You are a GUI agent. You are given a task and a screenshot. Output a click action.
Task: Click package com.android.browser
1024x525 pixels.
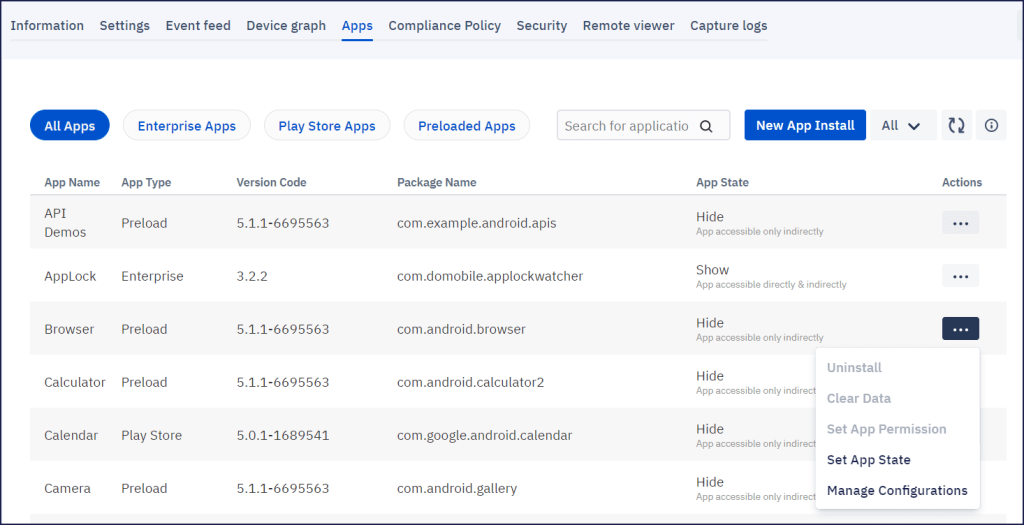pos(461,329)
